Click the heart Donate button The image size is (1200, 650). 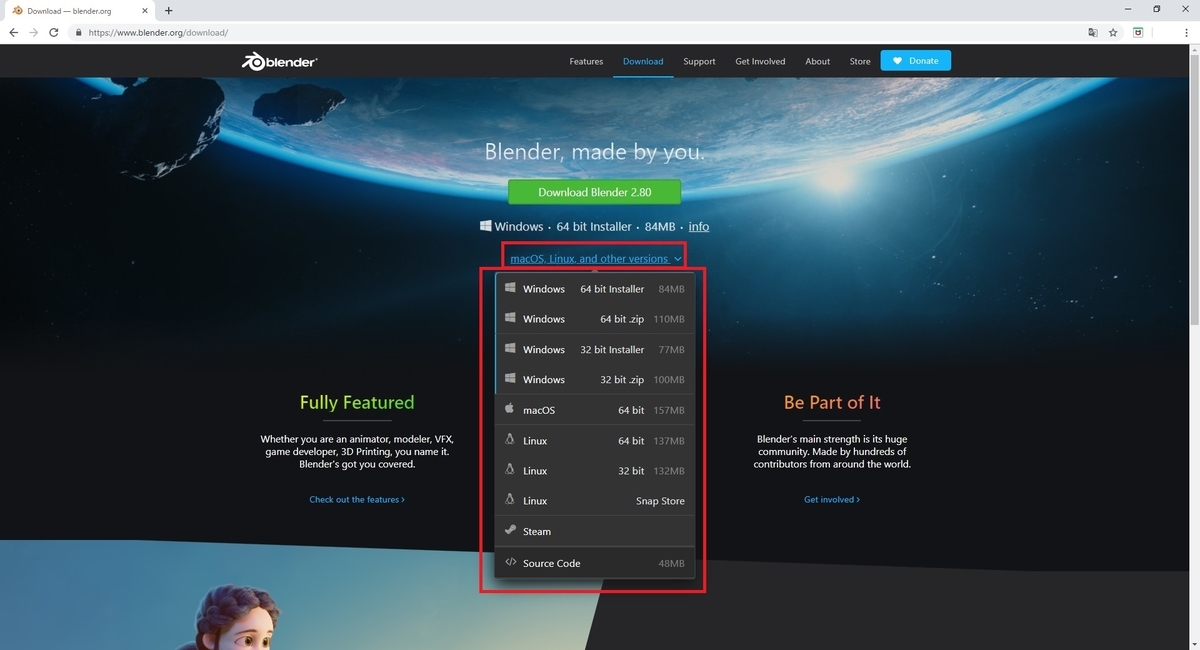coord(916,61)
